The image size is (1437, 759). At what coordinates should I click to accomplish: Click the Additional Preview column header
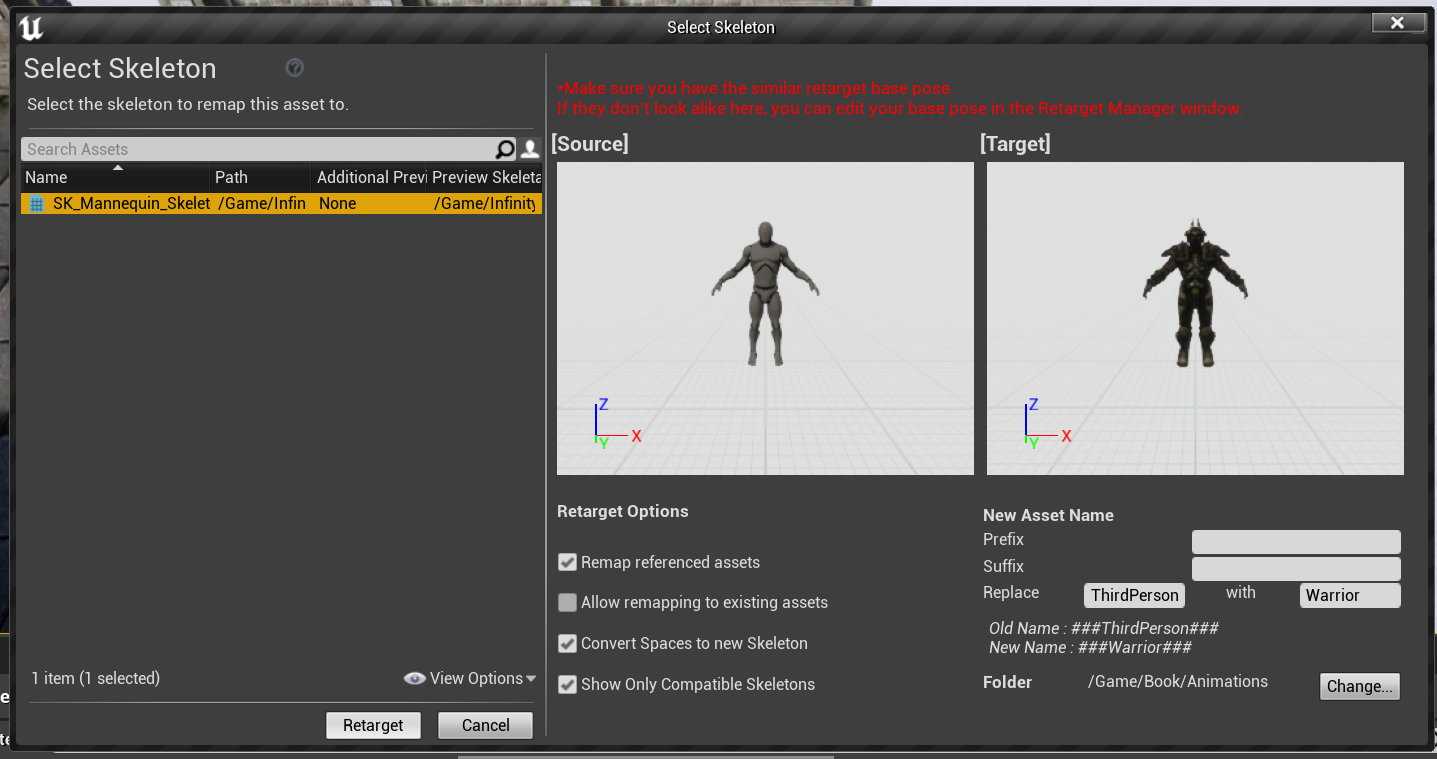(x=369, y=177)
